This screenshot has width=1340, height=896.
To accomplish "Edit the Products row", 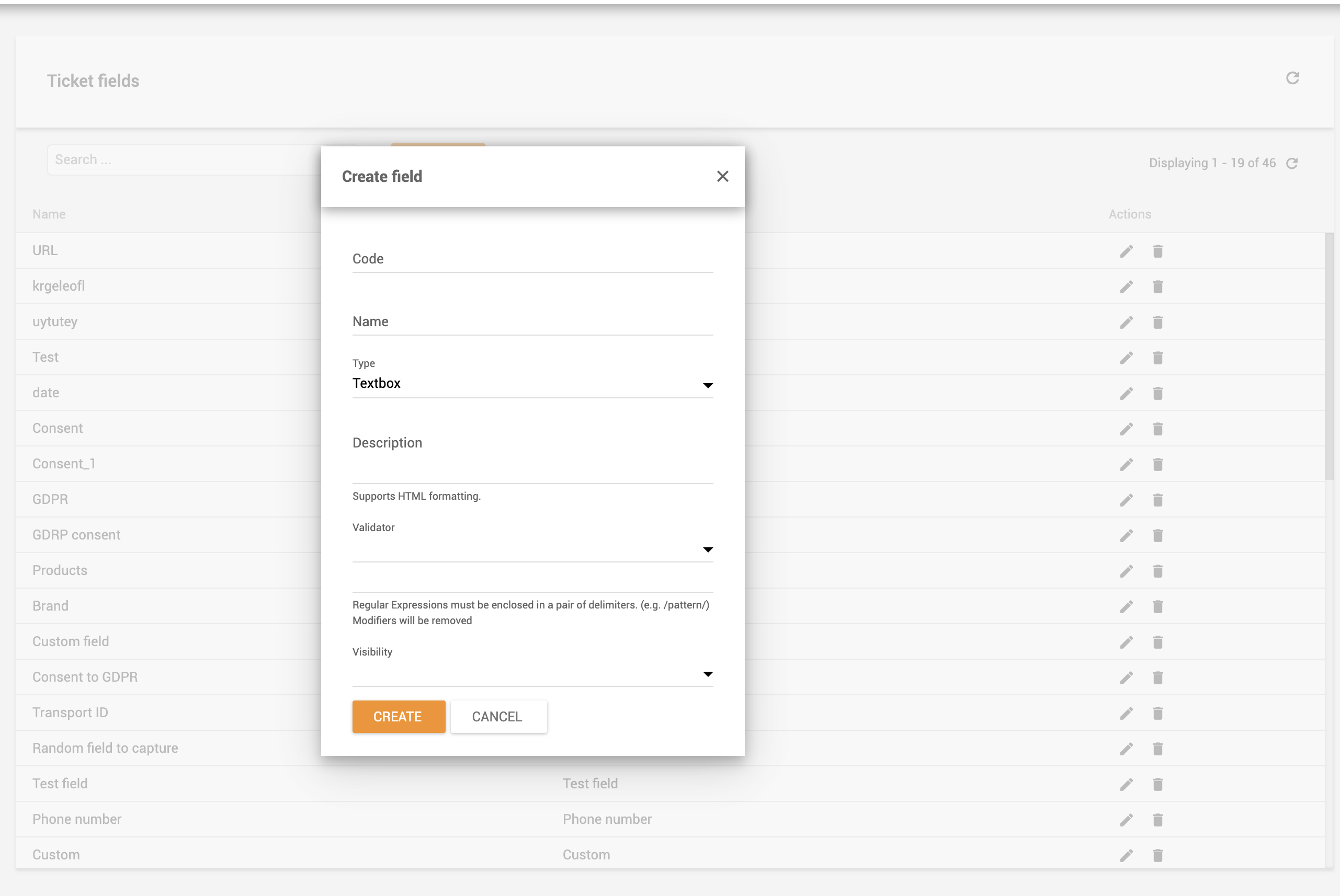I will pos(1126,571).
